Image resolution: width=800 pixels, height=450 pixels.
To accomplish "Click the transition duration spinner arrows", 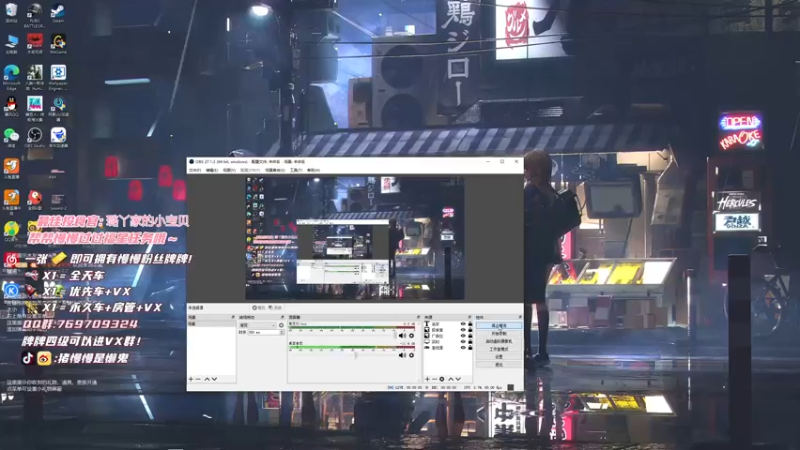I will (282, 332).
